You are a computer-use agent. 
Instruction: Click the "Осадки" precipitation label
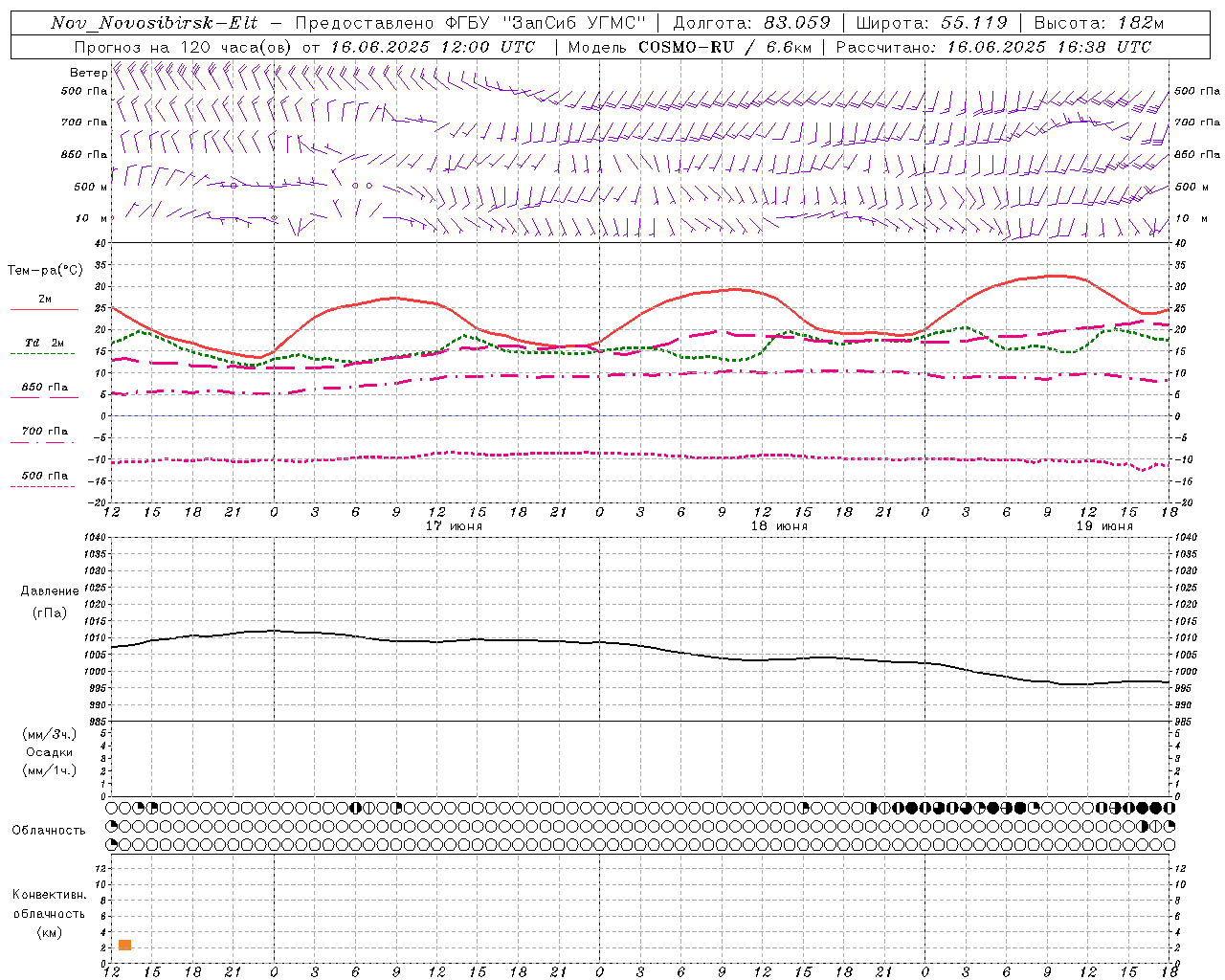[x=50, y=752]
